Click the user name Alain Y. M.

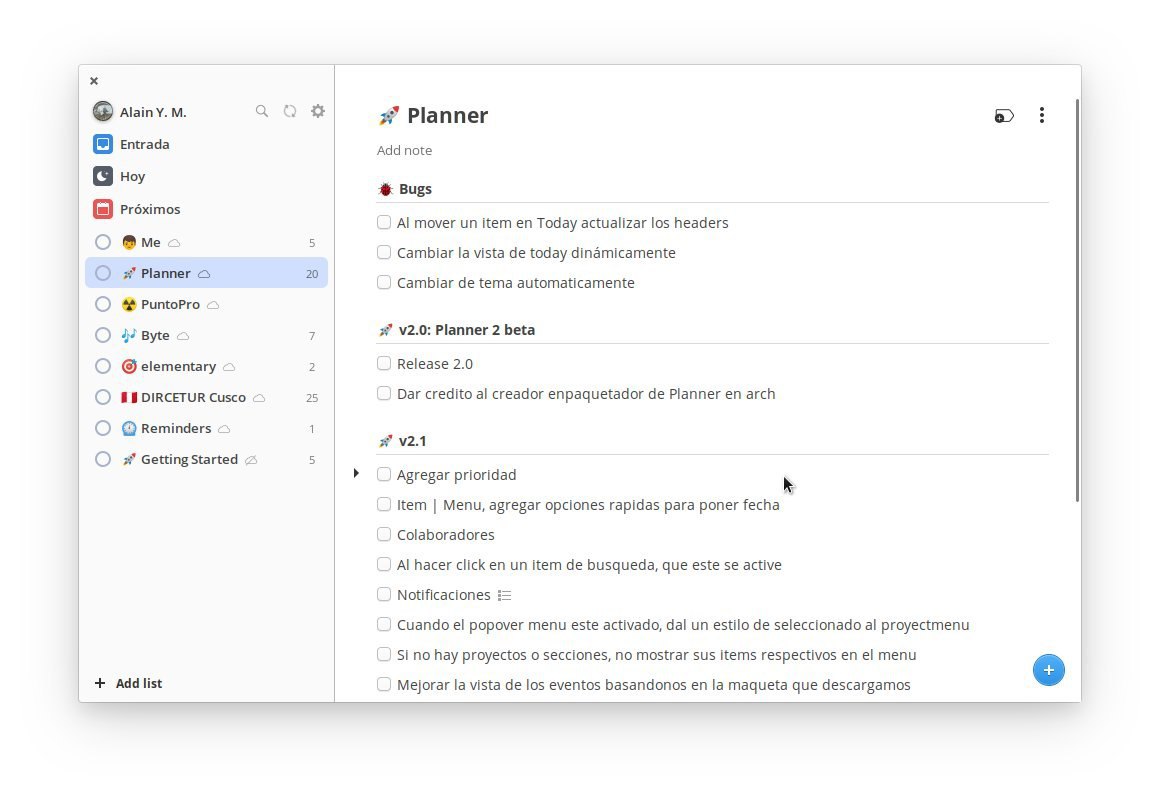pyautogui.click(x=153, y=112)
